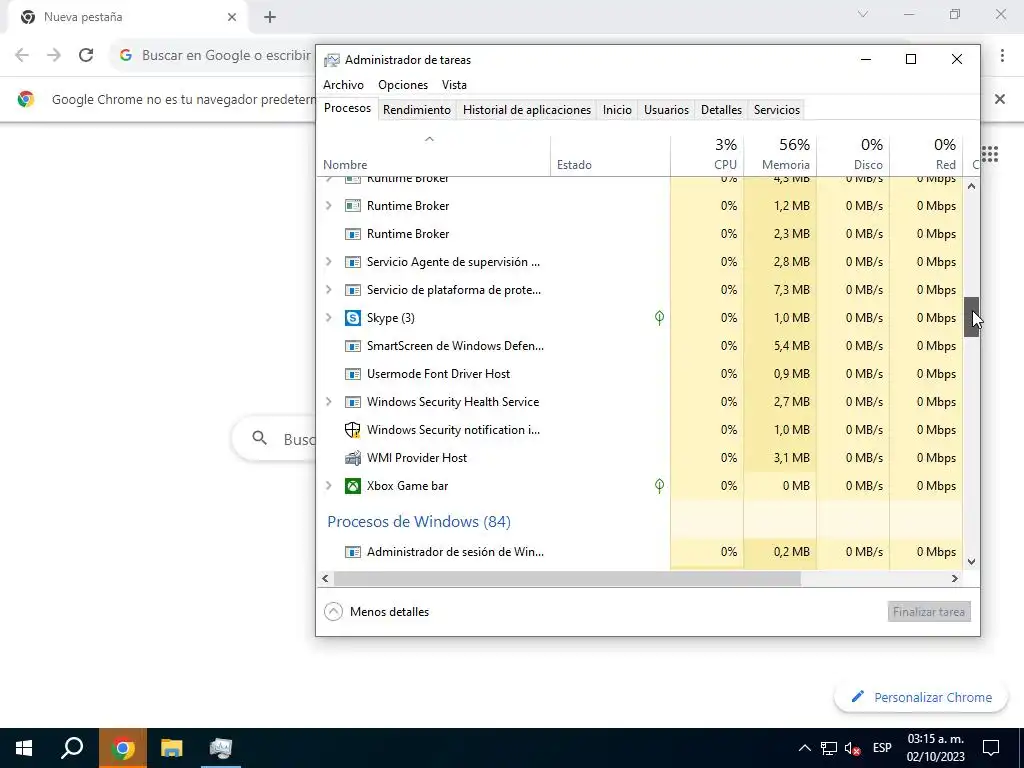Image resolution: width=1024 pixels, height=768 pixels.
Task: Switch to the Inicio tab
Action: (617, 110)
